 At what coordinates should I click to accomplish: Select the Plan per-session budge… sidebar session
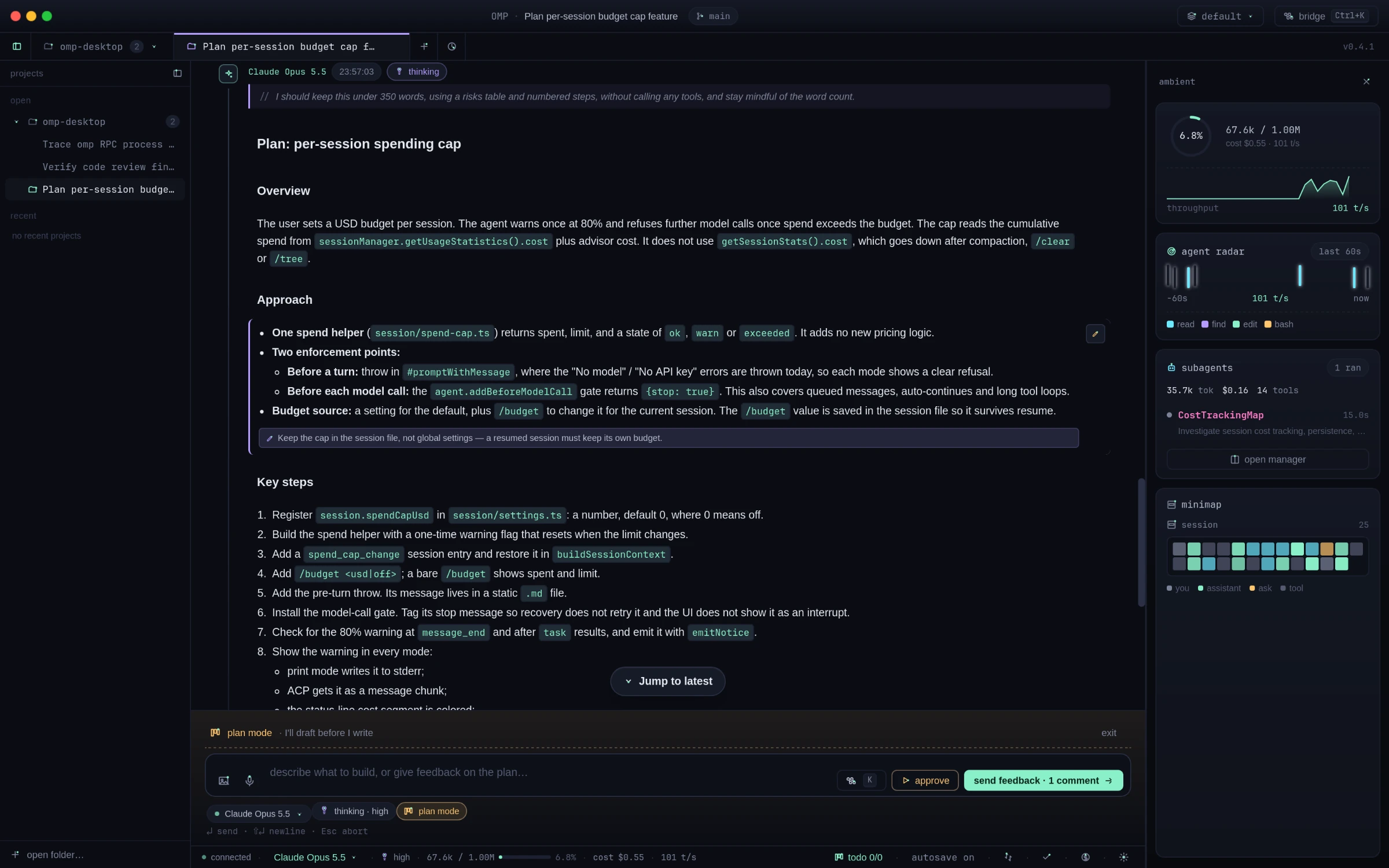95,189
